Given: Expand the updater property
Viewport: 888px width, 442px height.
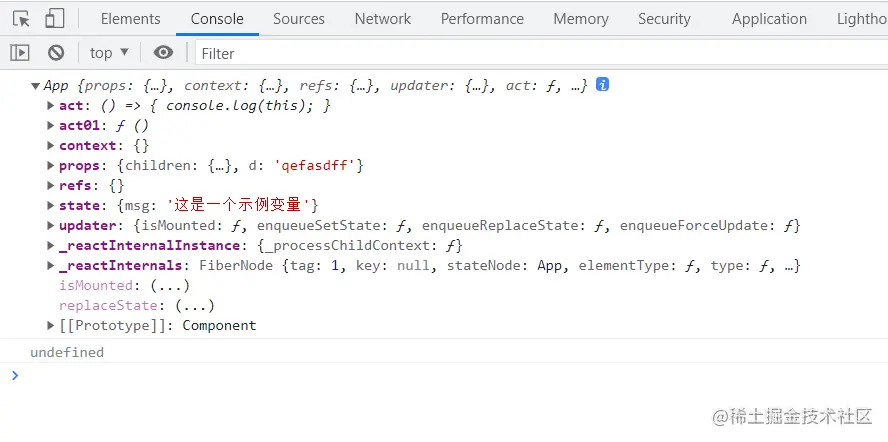Looking at the screenshot, I should [x=51, y=226].
